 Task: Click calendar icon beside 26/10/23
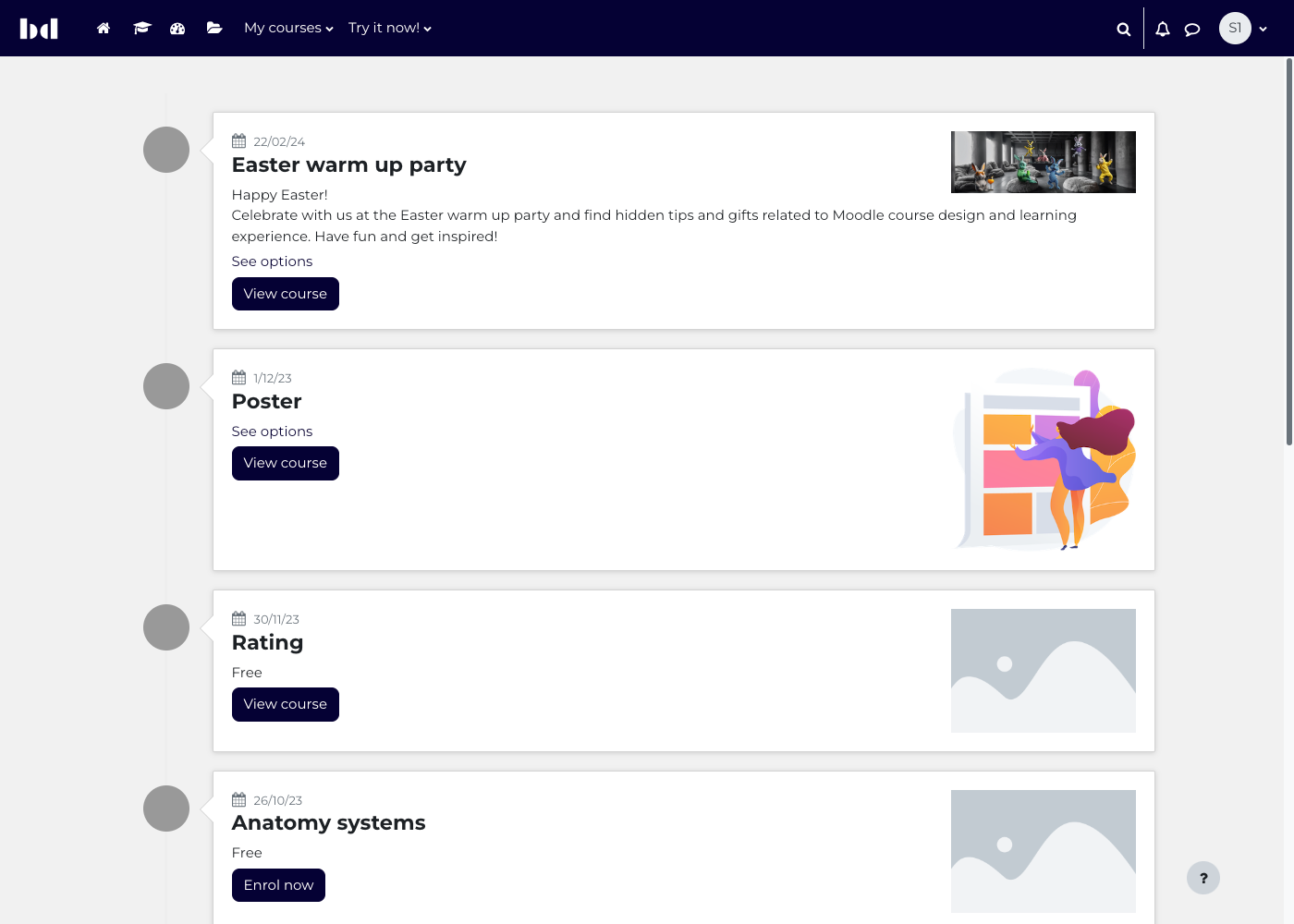pos(239,800)
